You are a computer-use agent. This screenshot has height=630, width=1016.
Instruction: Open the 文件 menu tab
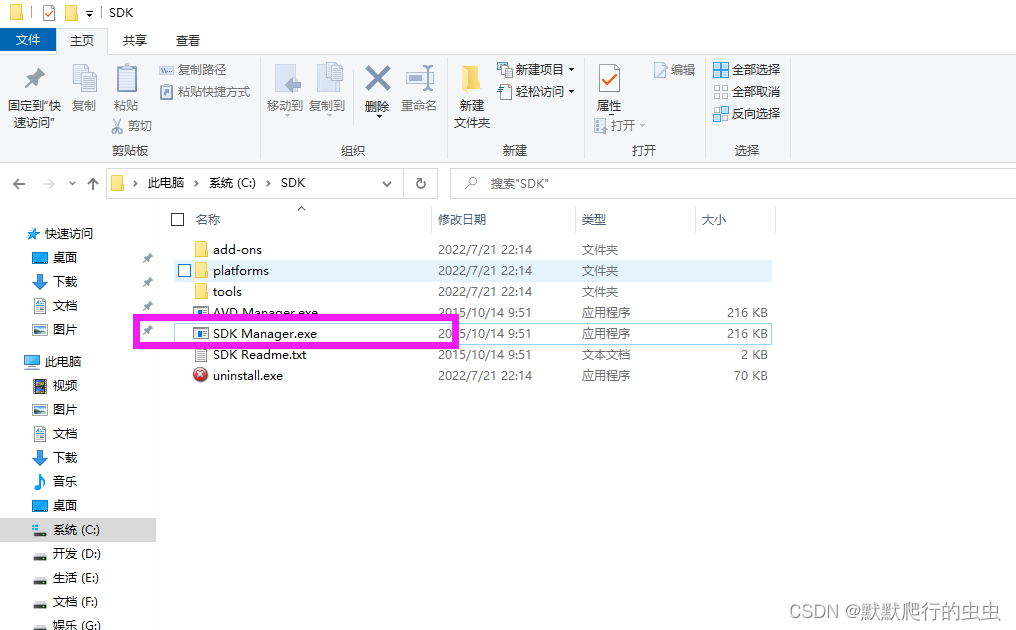click(28, 40)
